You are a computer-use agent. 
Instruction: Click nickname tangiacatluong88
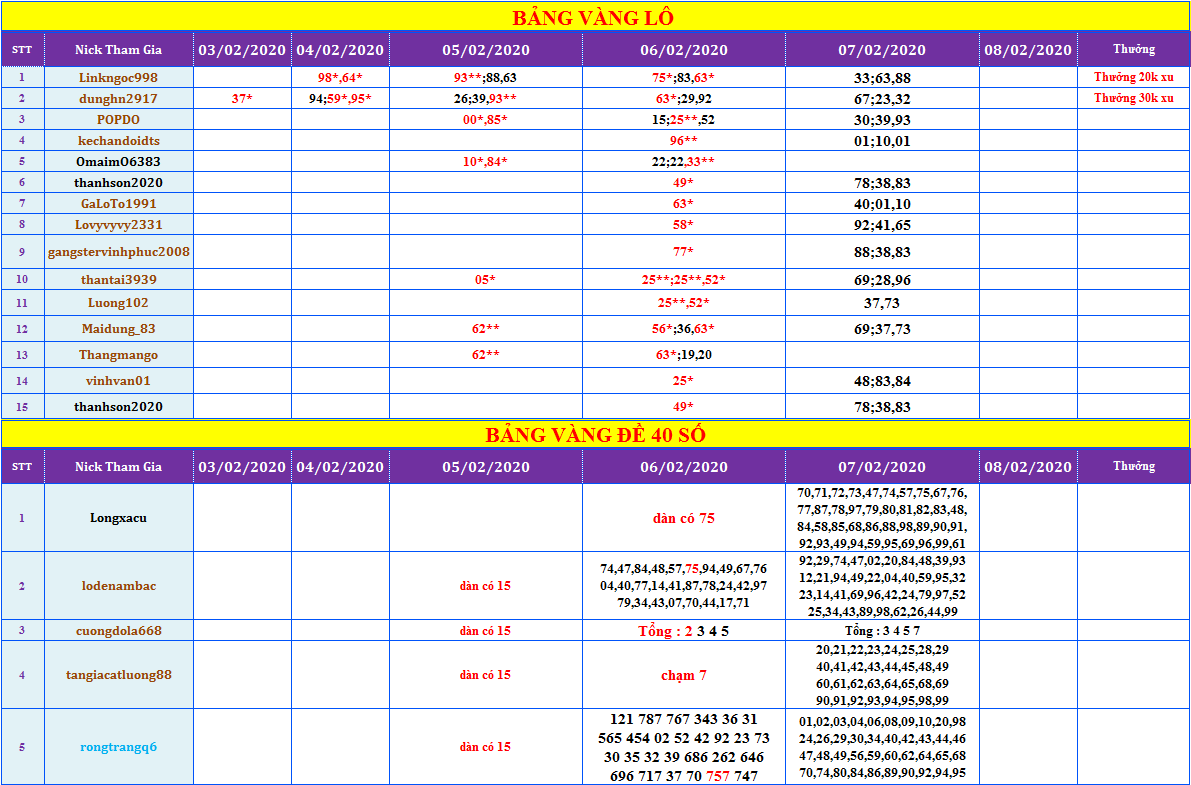[118, 674]
